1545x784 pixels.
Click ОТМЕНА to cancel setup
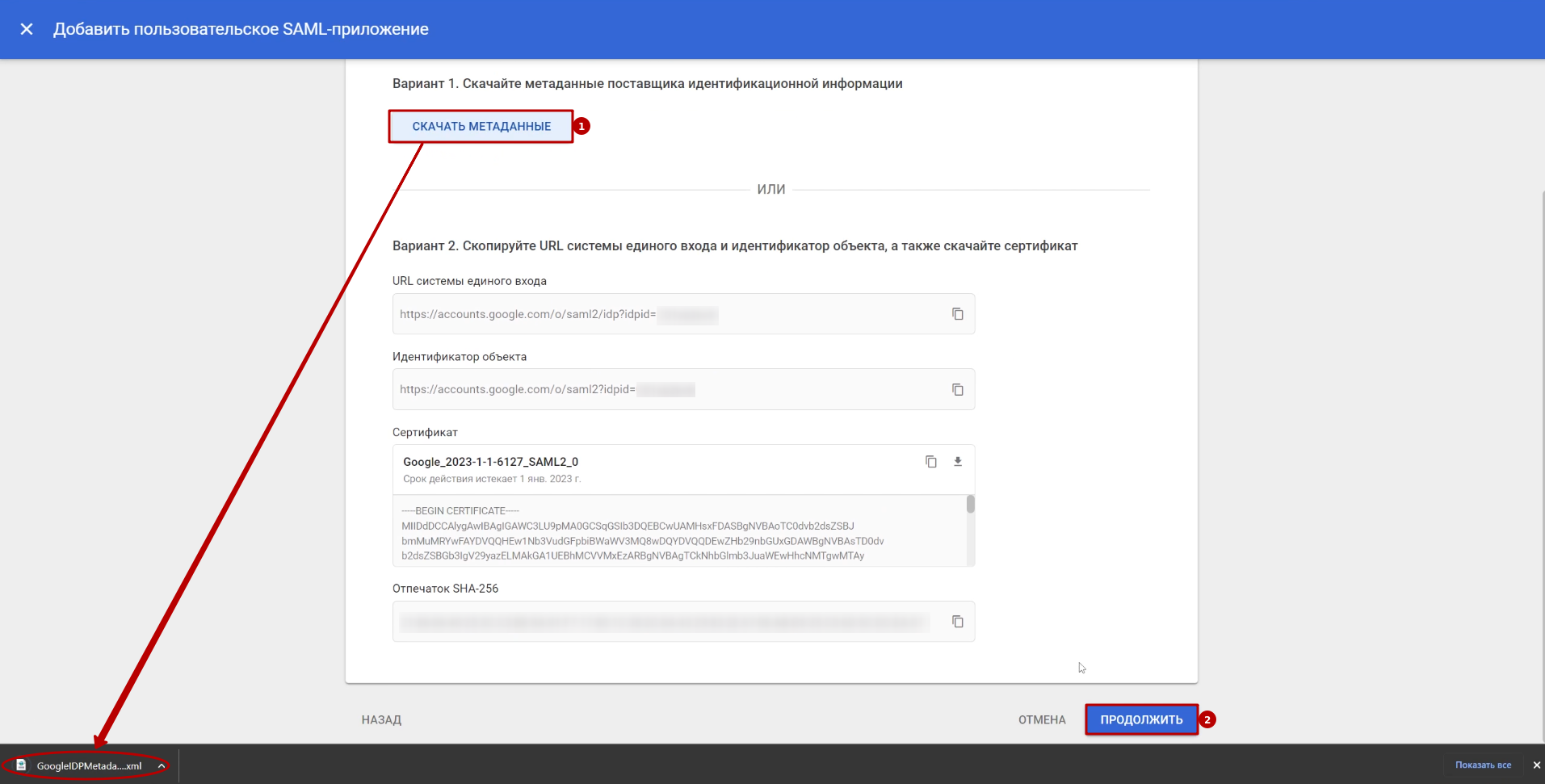pos(1041,719)
